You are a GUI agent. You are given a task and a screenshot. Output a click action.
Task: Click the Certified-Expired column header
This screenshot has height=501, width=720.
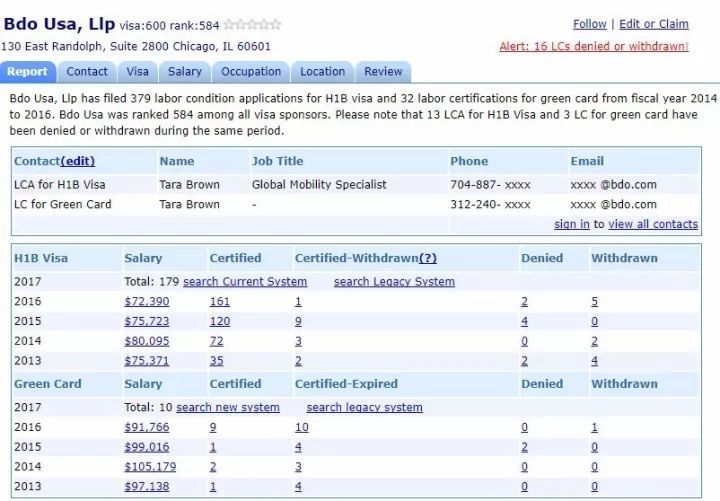[346, 384]
